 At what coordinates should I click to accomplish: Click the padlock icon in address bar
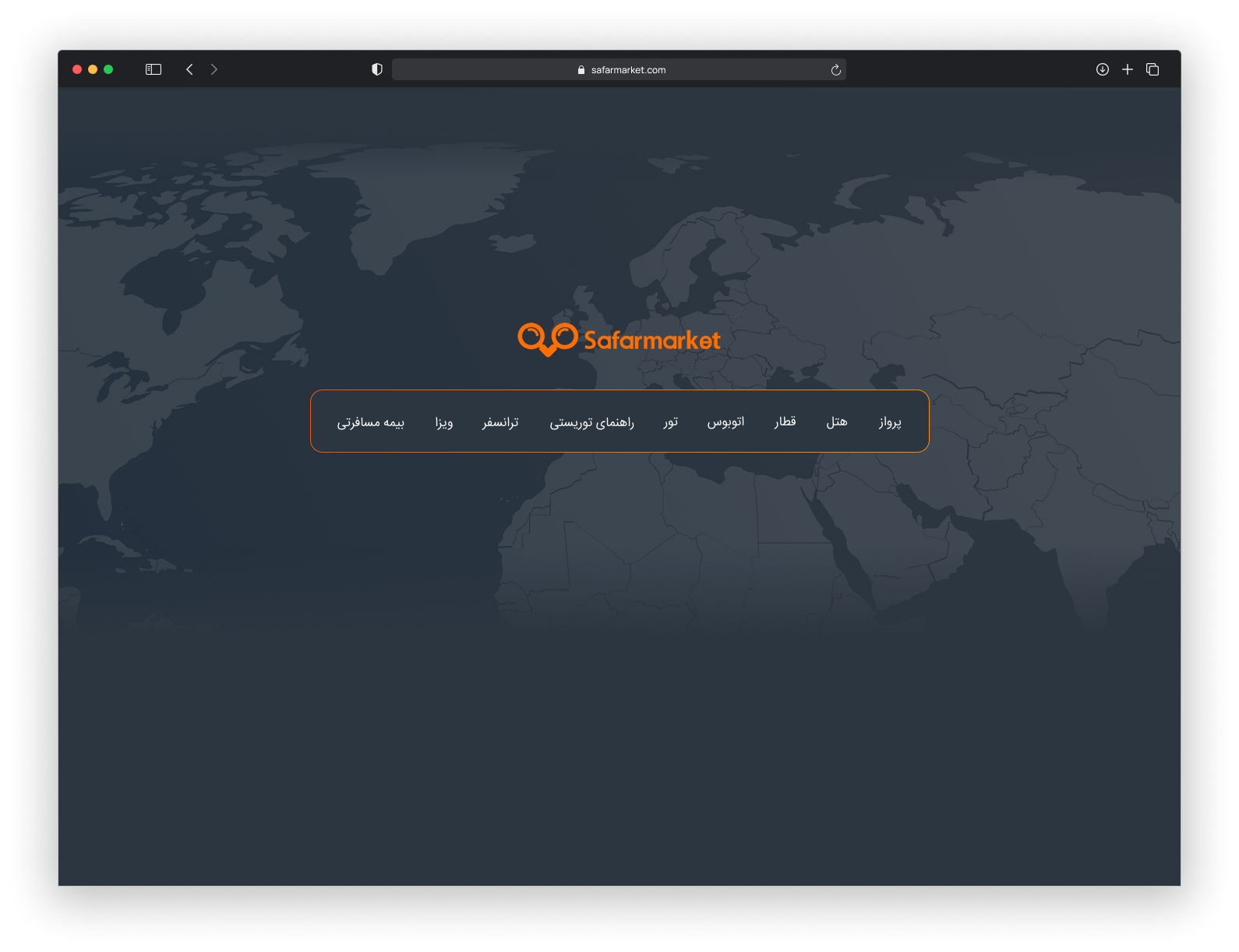pos(581,70)
